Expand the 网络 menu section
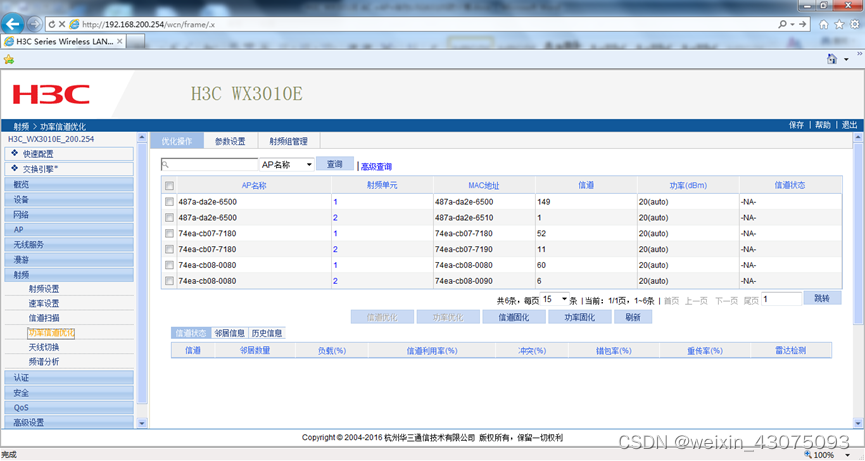The height and width of the screenshot is (461, 865). pos(69,215)
